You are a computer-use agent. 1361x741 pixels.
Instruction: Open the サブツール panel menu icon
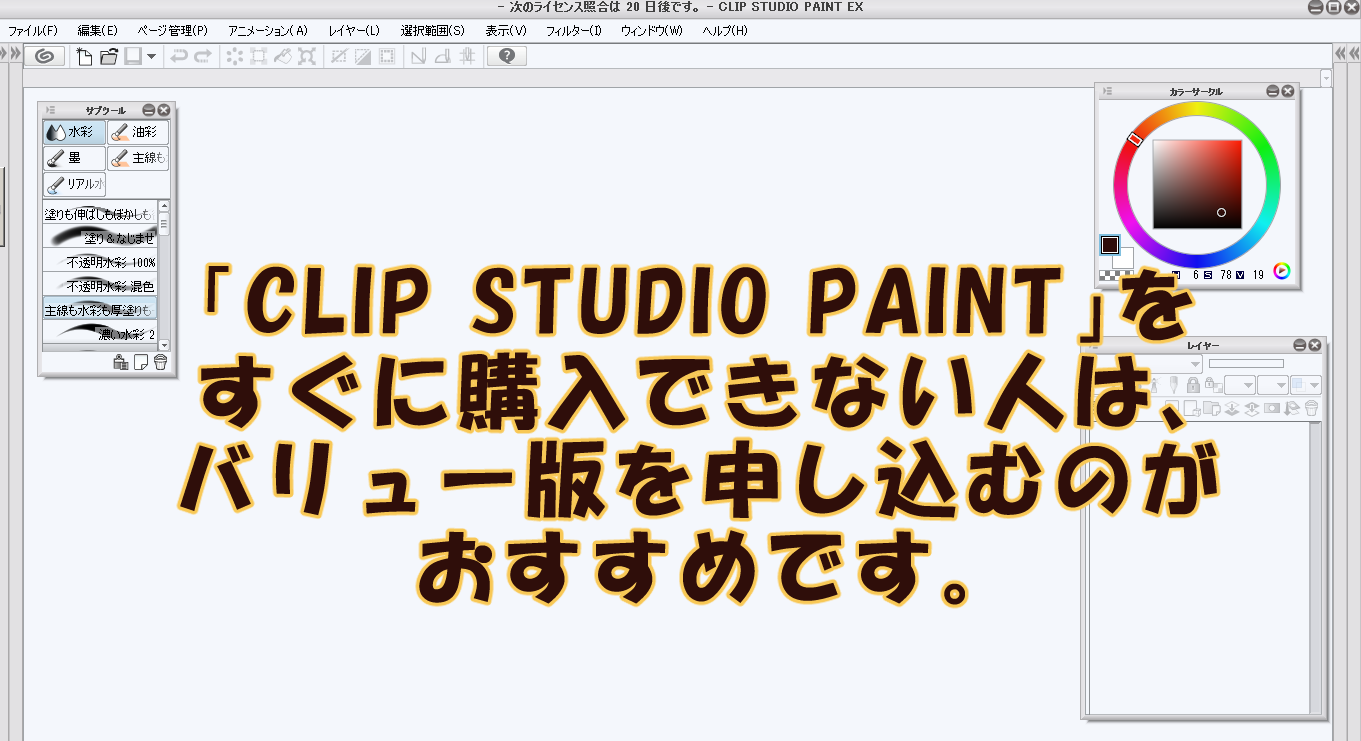[50, 110]
